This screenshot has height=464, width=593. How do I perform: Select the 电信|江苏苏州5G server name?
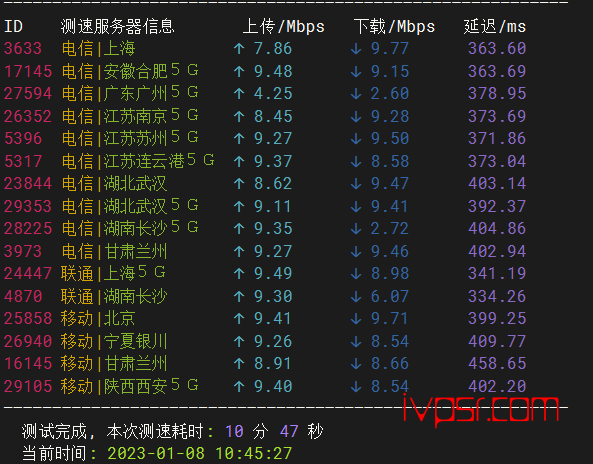pyautogui.click(x=130, y=138)
